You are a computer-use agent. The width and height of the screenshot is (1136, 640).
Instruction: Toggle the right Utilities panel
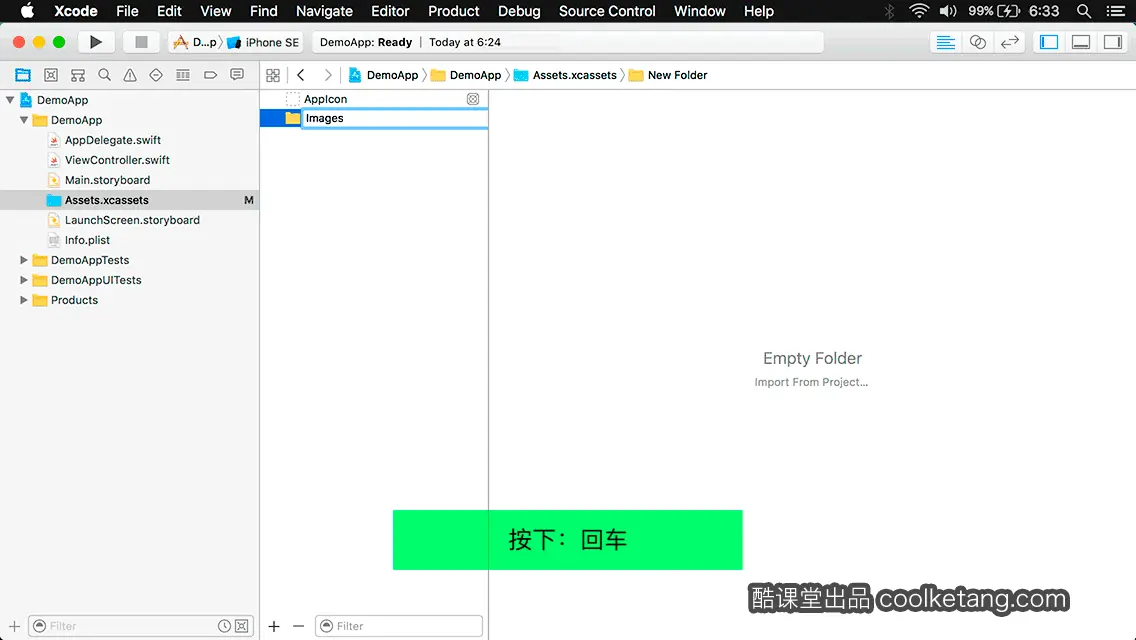1113,42
